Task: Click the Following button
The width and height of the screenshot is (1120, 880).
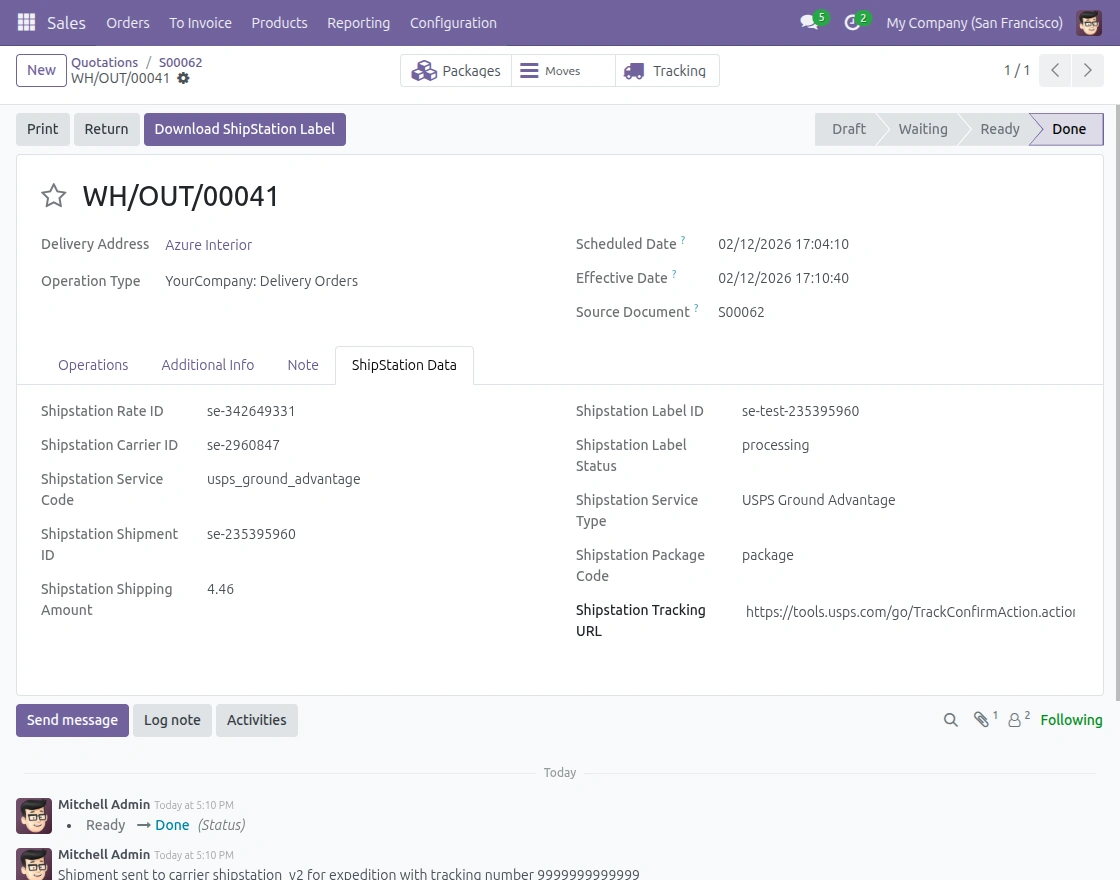Action: (1071, 720)
